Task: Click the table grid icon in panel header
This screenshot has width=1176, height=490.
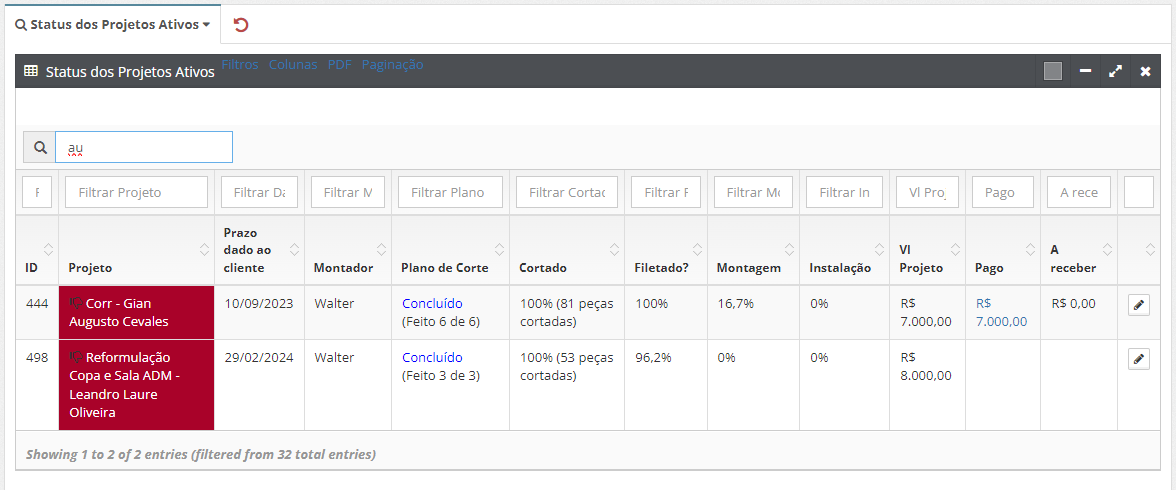Action: pyautogui.click(x=31, y=72)
